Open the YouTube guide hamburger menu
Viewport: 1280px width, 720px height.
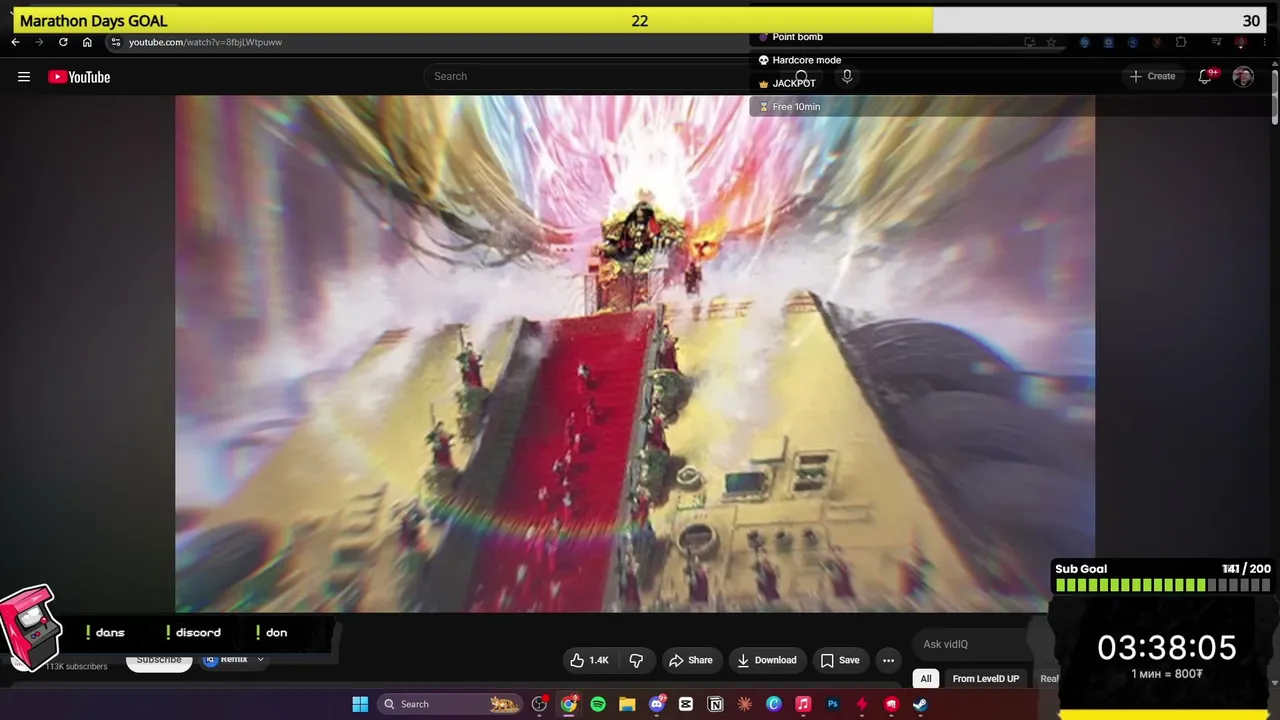tap(24, 77)
